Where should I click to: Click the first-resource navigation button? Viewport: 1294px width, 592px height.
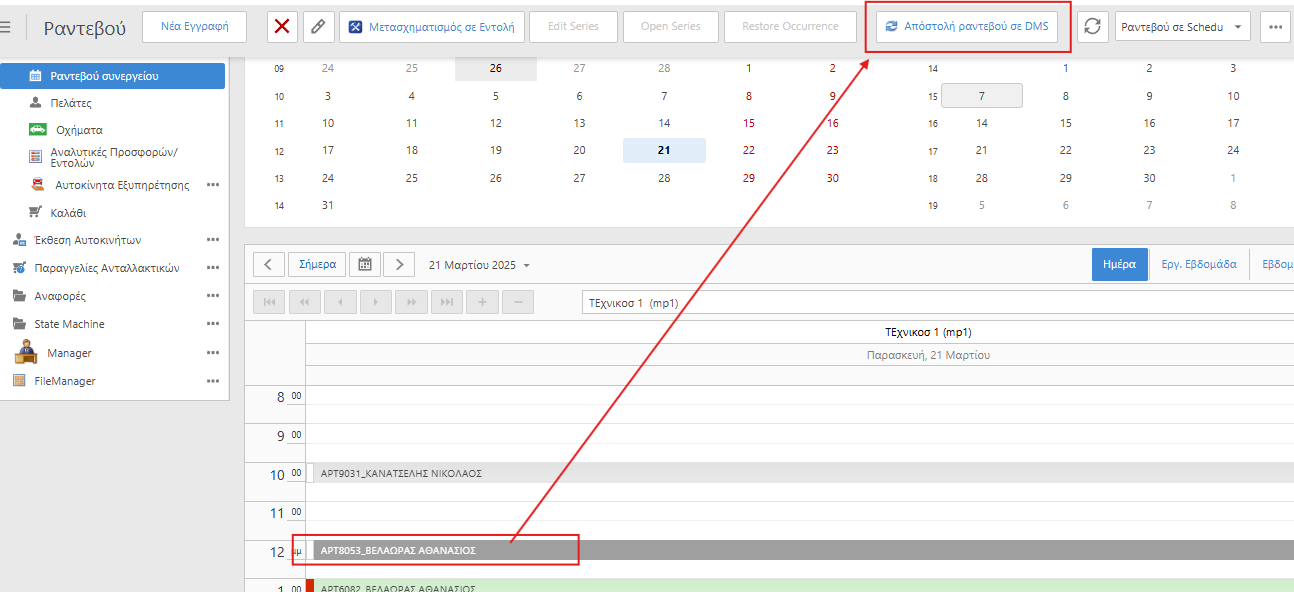(x=269, y=302)
